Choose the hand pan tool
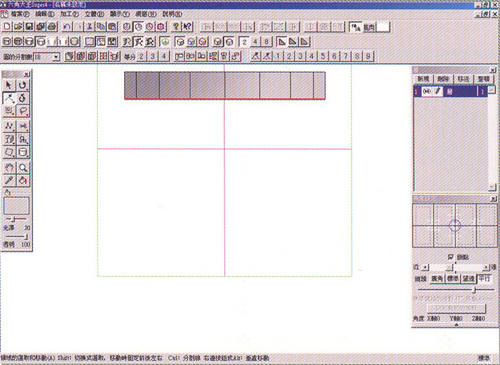Viewport: 500px width, 365px height. 9,168
